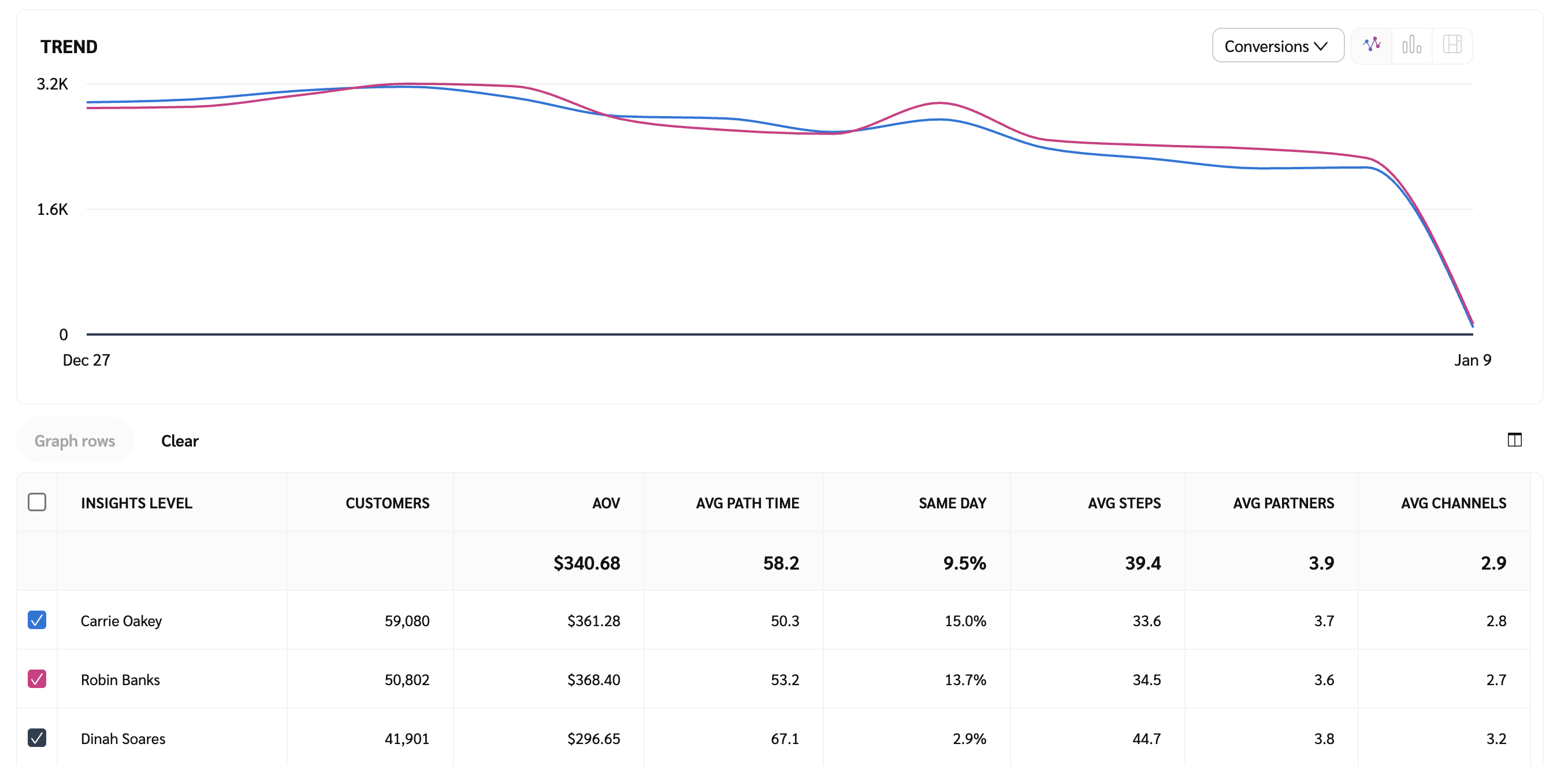The width and height of the screenshot is (1568, 766).
Task: Sort by Avg Steps column header
Action: pyautogui.click(x=1124, y=503)
